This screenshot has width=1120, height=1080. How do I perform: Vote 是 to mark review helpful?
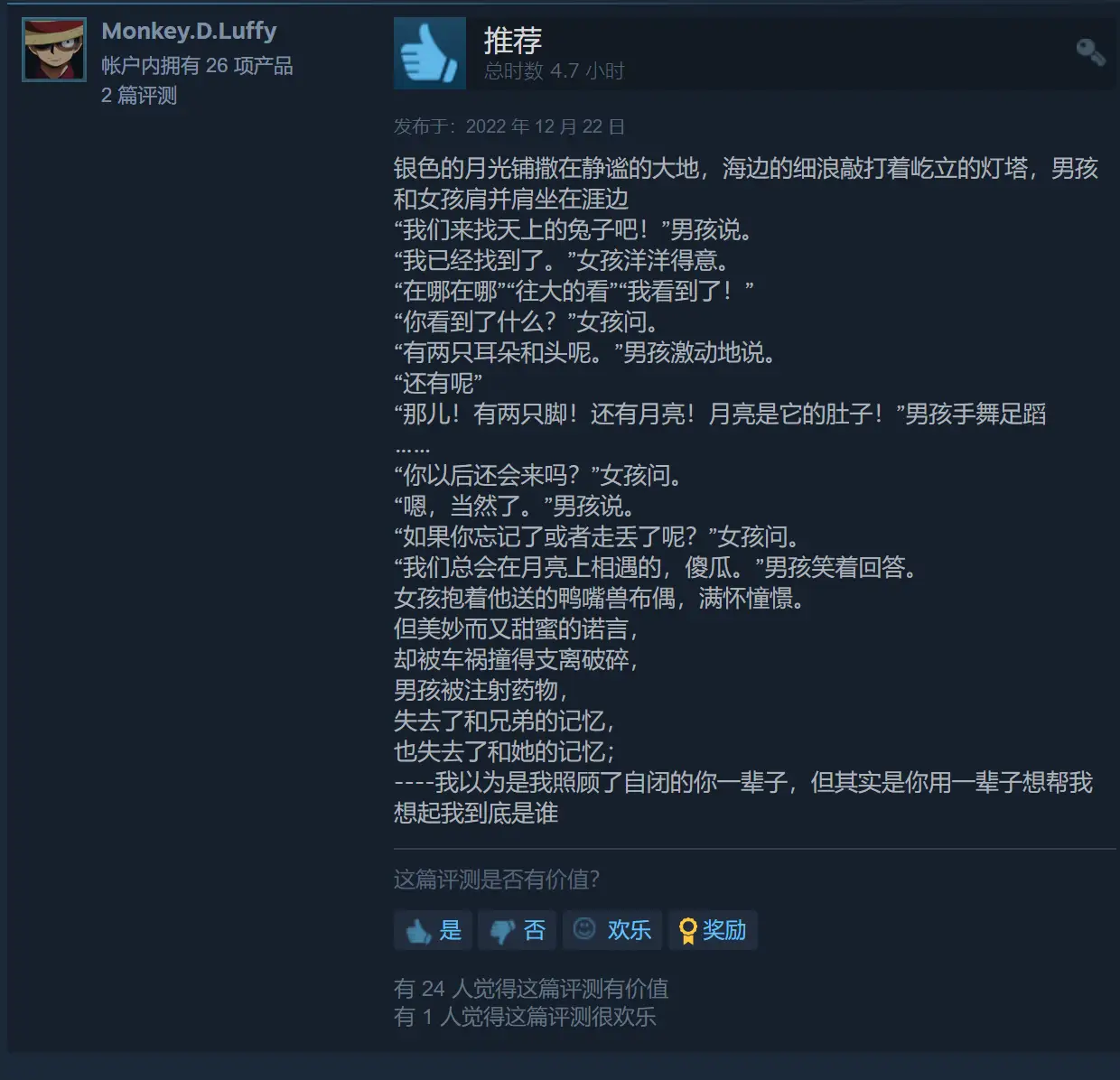click(433, 930)
